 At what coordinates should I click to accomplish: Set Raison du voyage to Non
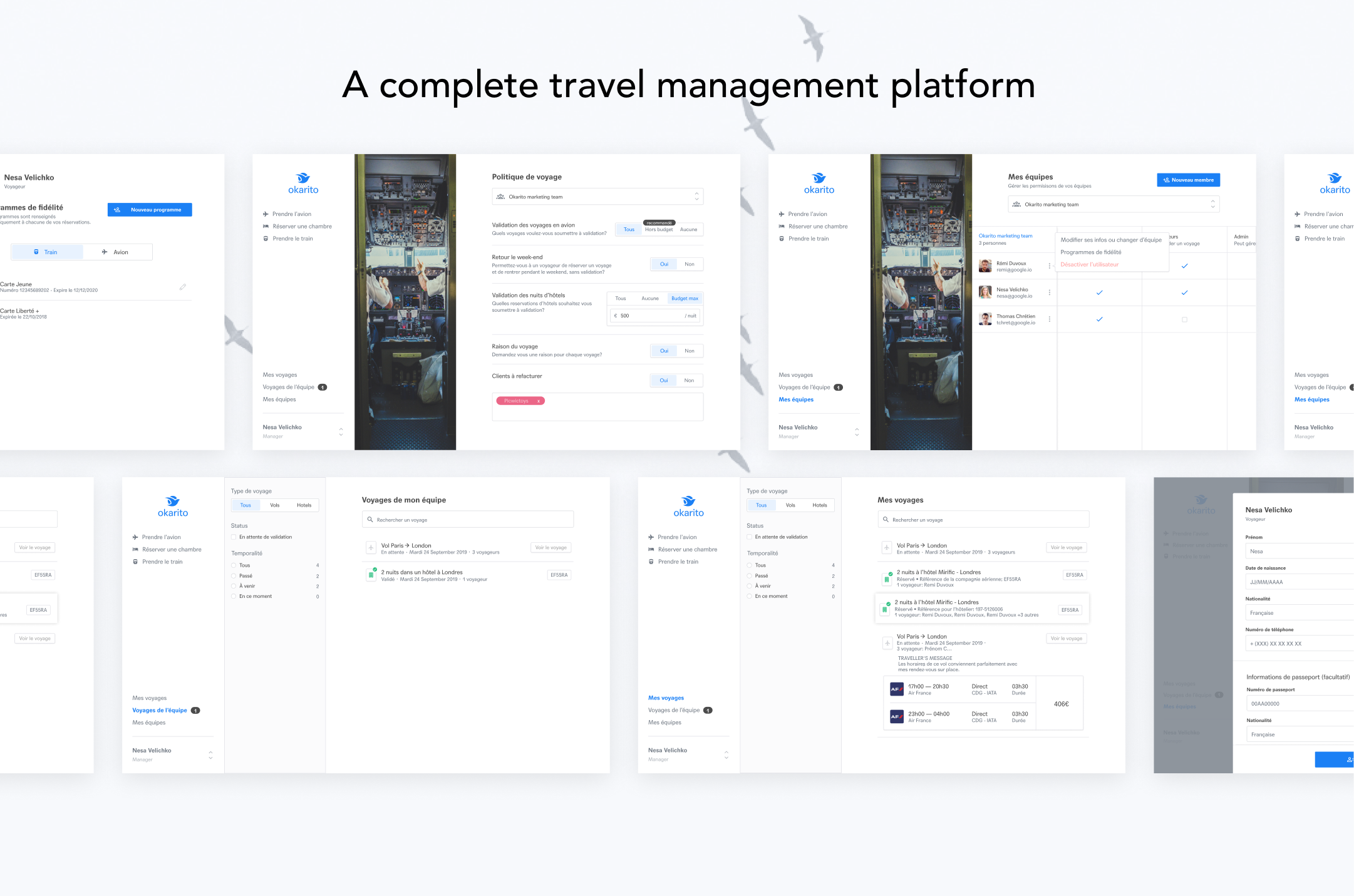pyautogui.click(x=689, y=351)
